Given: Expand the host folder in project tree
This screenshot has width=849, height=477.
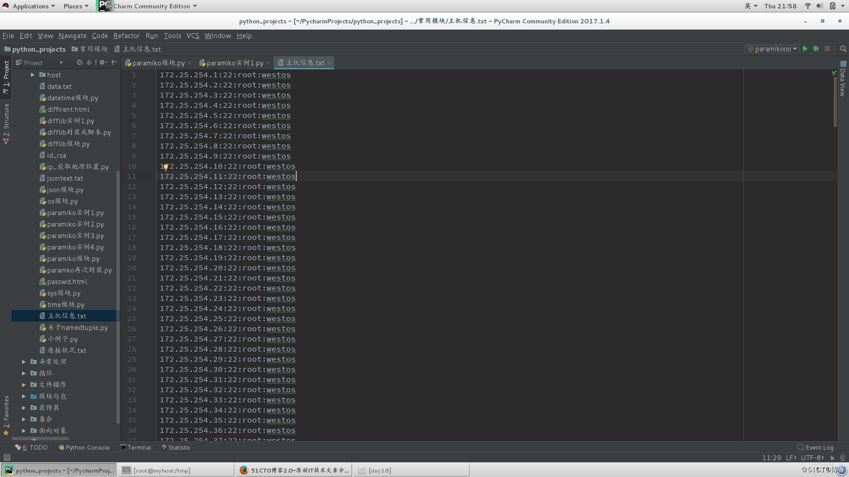Looking at the screenshot, I should pyautogui.click(x=32, y=75).
